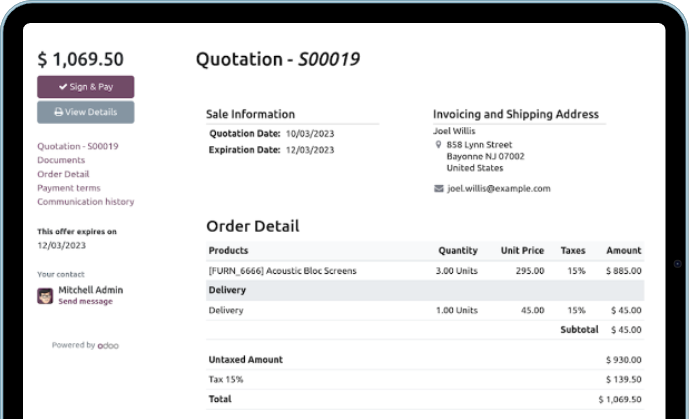
Task: Jump to the Documents section
Action: pos(61,160)
